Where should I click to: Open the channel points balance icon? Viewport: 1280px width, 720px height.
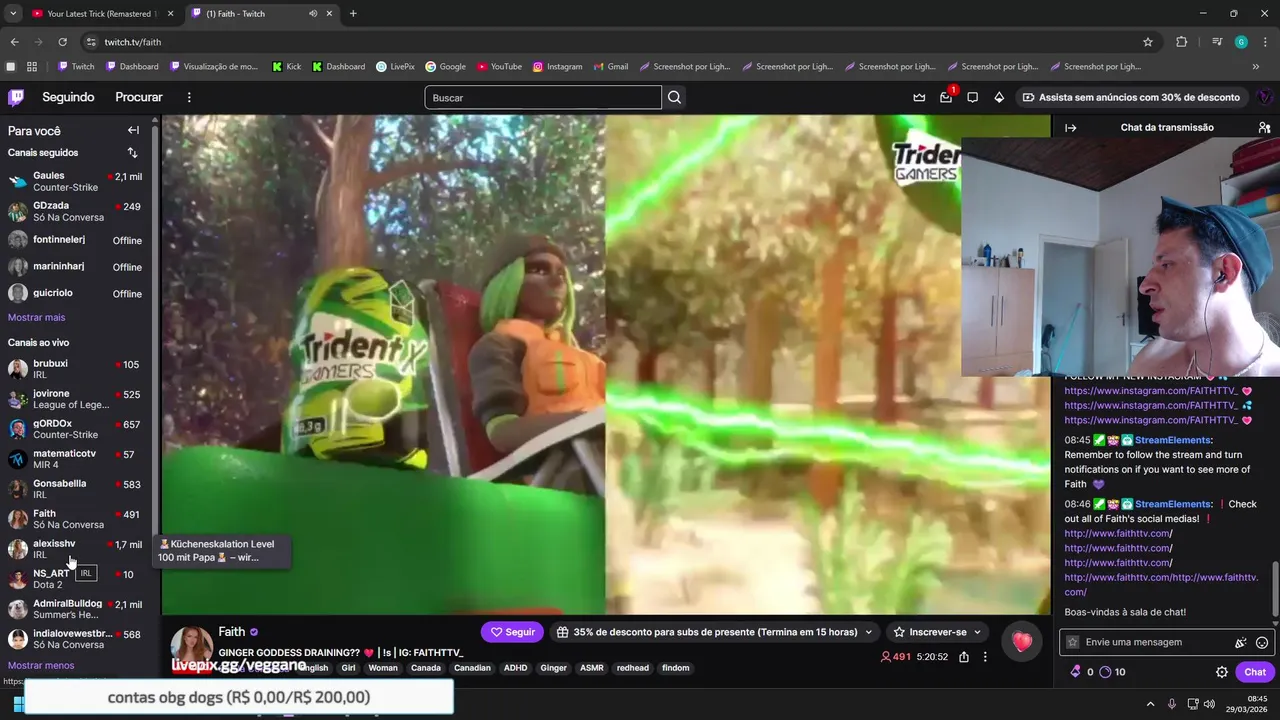[x=1105, y=672]
